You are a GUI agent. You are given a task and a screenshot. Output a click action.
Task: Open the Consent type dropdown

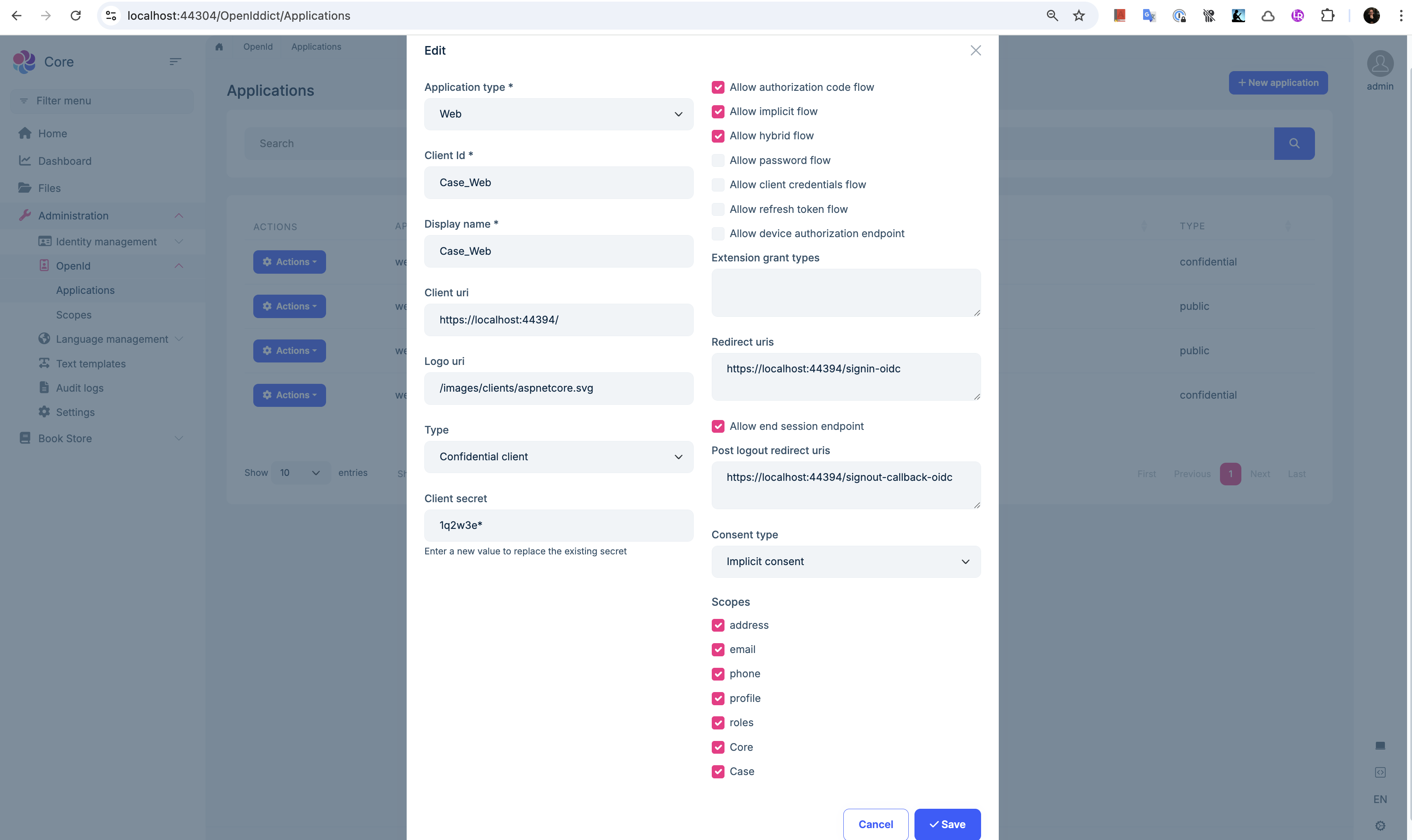pos(845,561)
